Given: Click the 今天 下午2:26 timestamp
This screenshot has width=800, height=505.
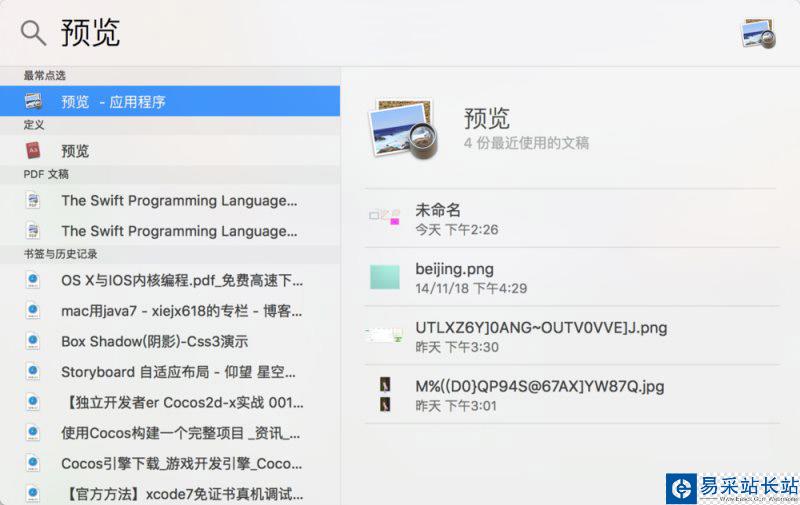Looking at the screenshot, I should tap(457, 230).
